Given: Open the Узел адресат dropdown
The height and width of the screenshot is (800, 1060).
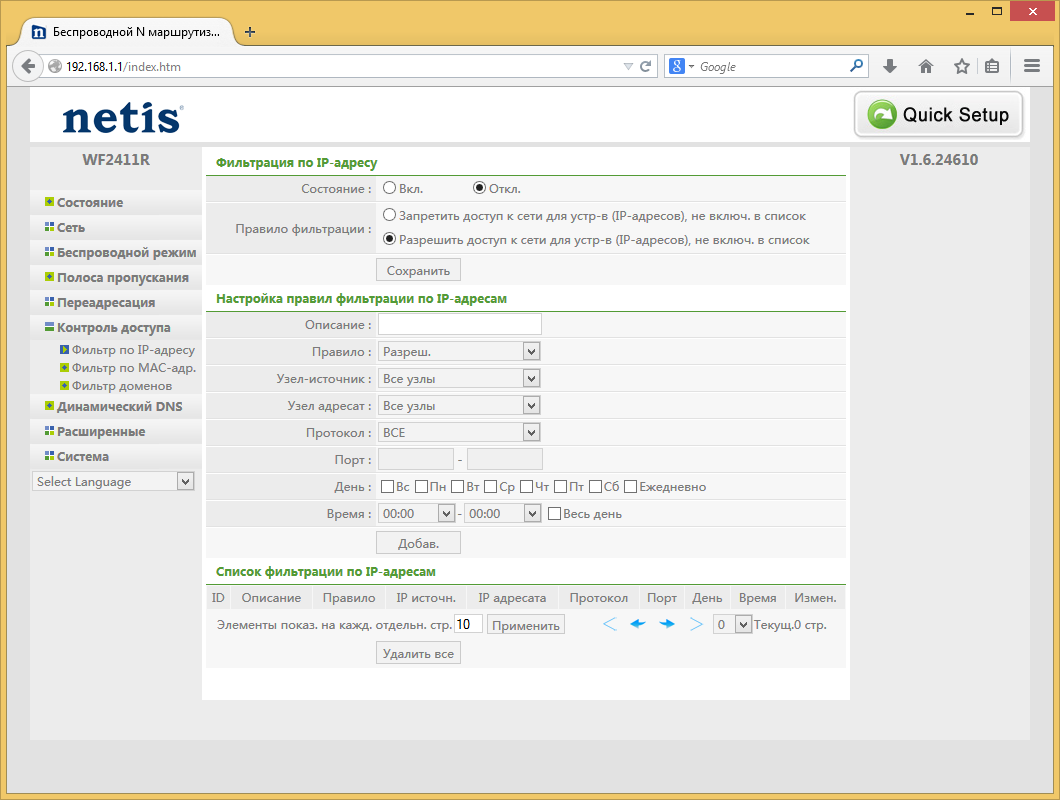Looking at the screenshot, I should coord(459,406).
